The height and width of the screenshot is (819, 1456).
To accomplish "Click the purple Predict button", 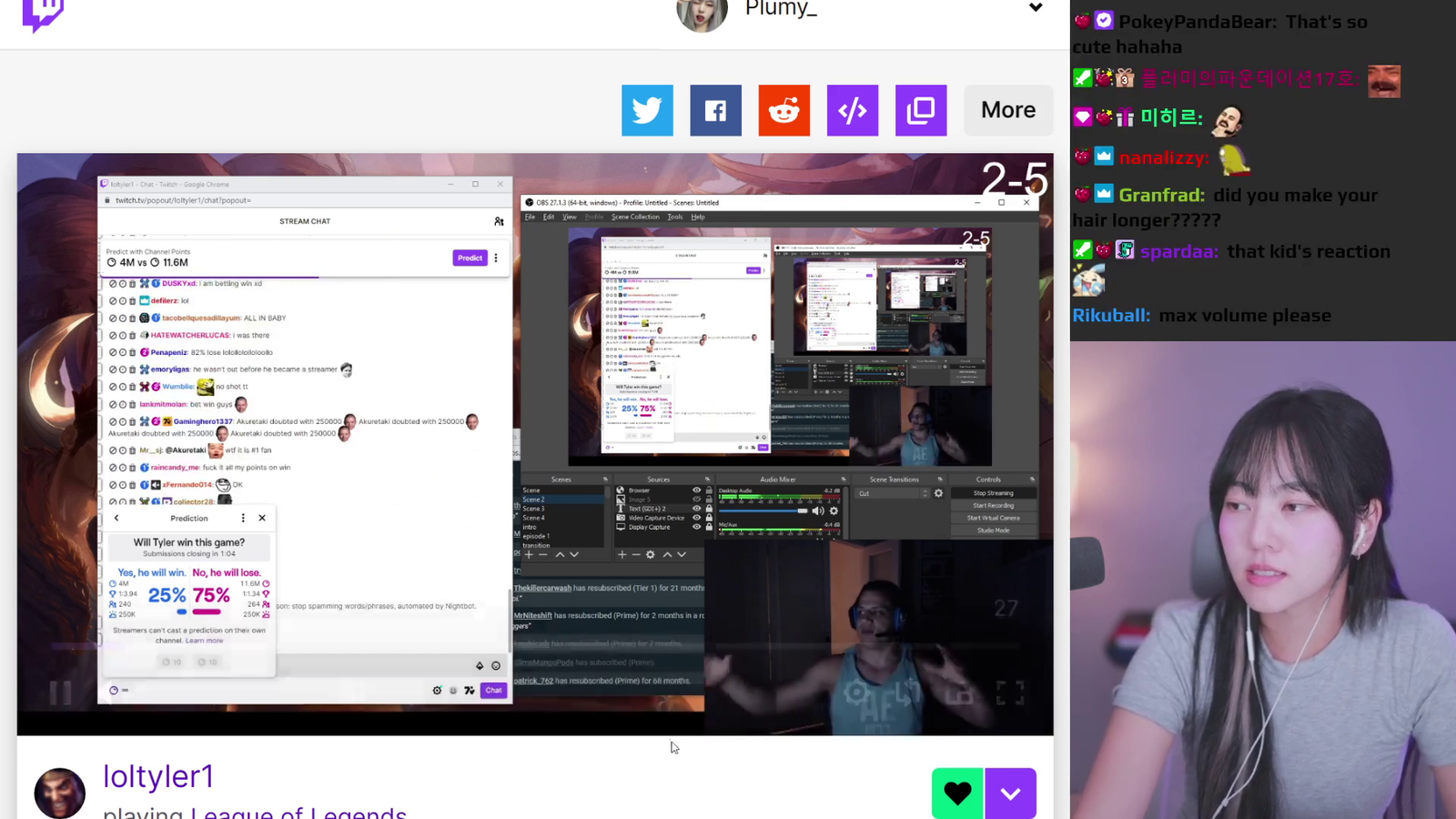I will click(470, 258).
